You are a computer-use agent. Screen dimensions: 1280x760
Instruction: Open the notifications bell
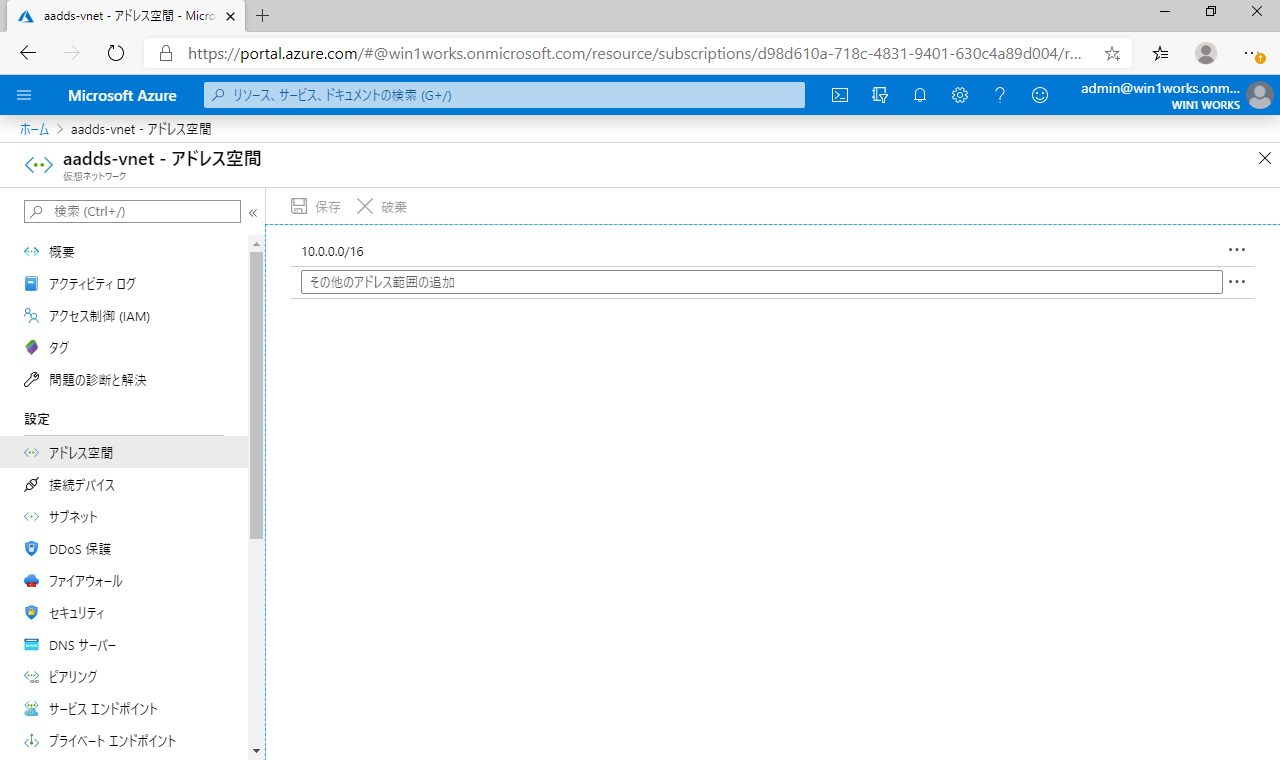click(920, 95)
